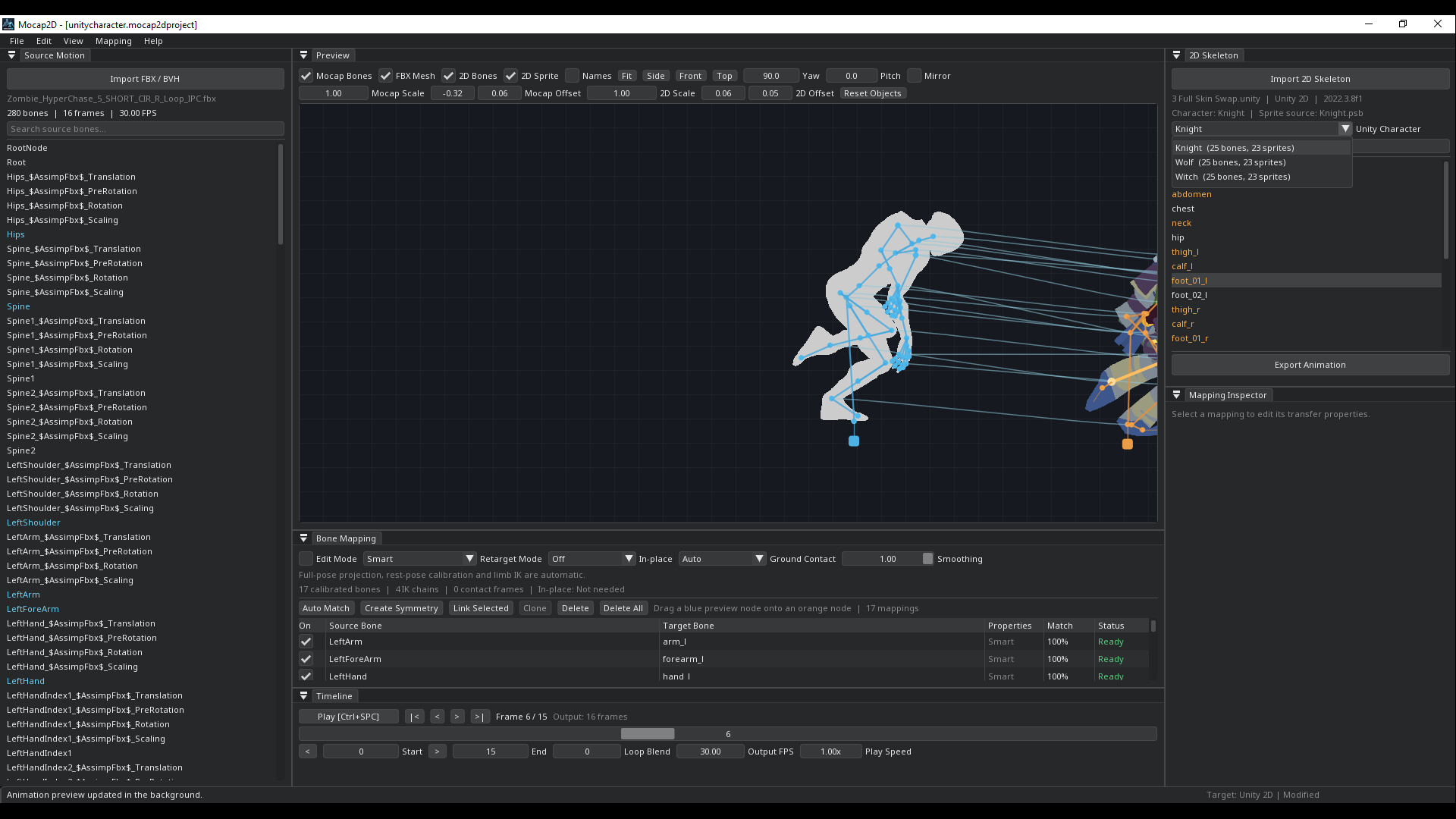Toggle the Mocap Bones checkbox
The height and width of the screenshot is (819, 1456).
[306, 76]
